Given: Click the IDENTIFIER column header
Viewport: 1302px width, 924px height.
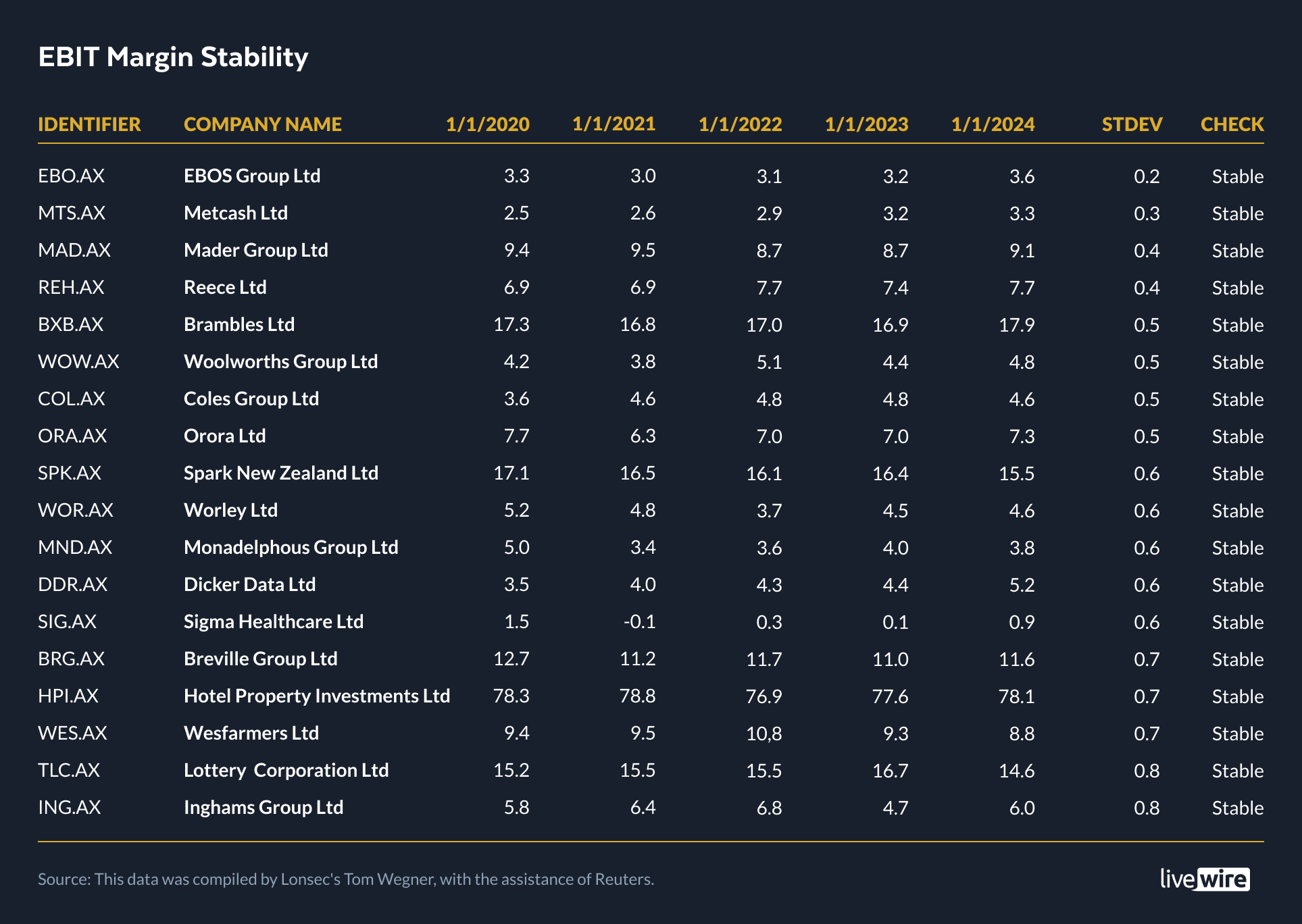Looking at the screenshot, I should [x=89, y=124].
